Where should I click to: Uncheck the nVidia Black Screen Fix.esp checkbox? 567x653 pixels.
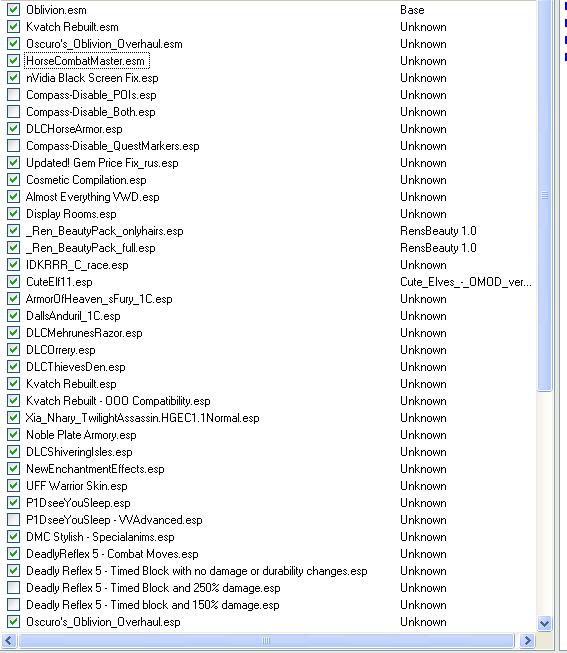click(x=13, y=77)
